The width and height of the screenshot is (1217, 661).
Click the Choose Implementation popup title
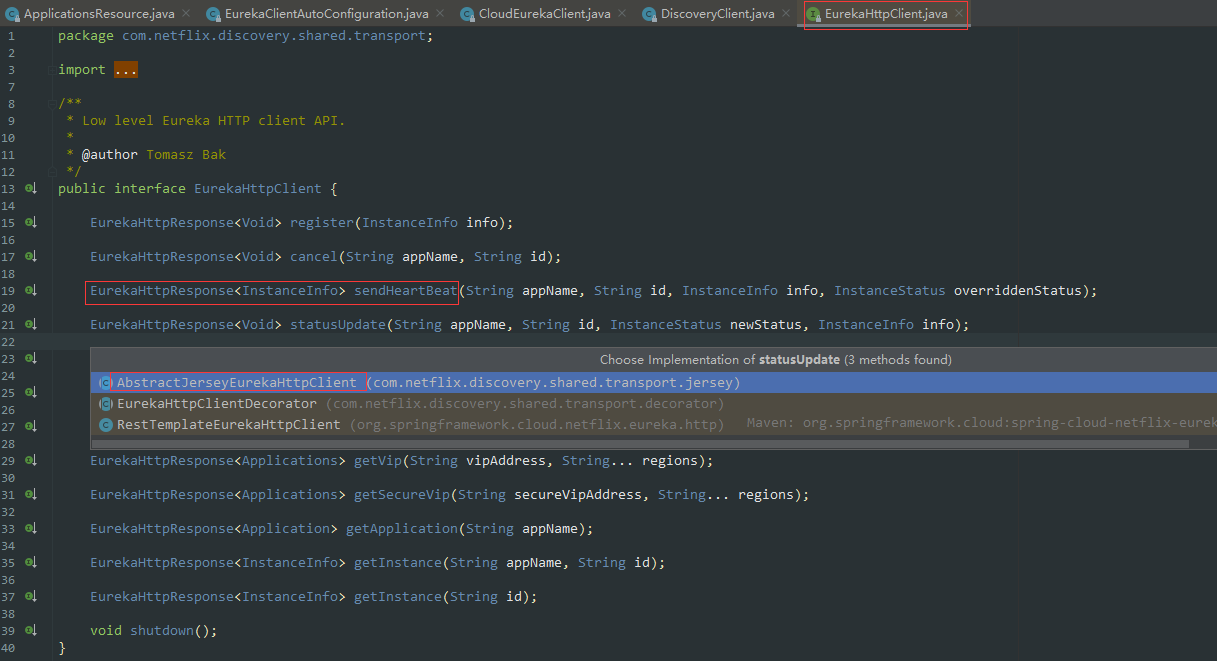pyautogui.click(x=776, y=359)
